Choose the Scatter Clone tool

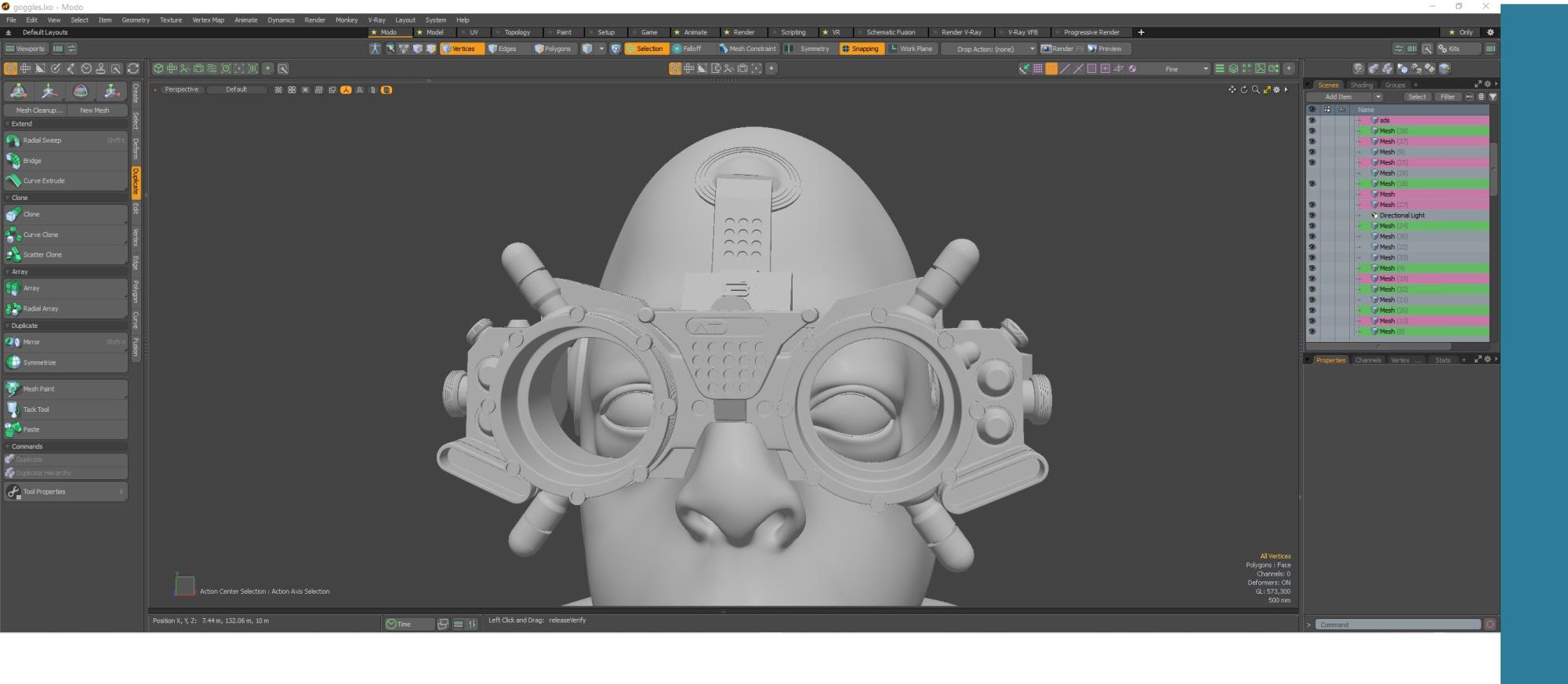point(65,255)
